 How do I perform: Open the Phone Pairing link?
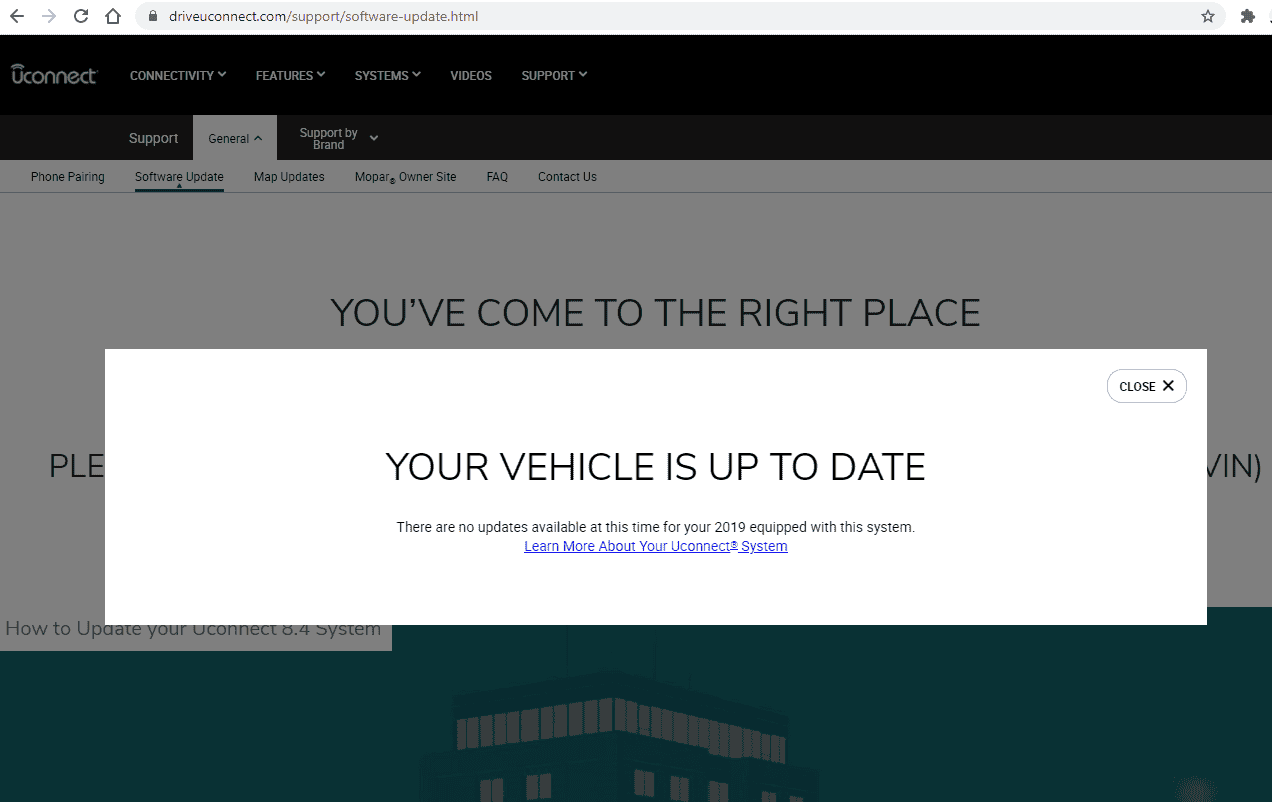pyautogui.click(x=67, y=177)
